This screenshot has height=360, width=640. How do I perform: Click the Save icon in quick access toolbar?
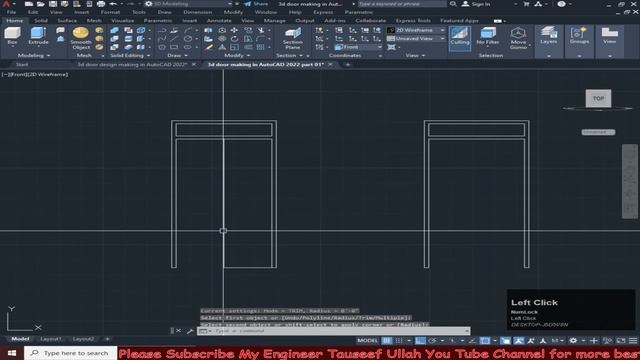tap(53, 4)
